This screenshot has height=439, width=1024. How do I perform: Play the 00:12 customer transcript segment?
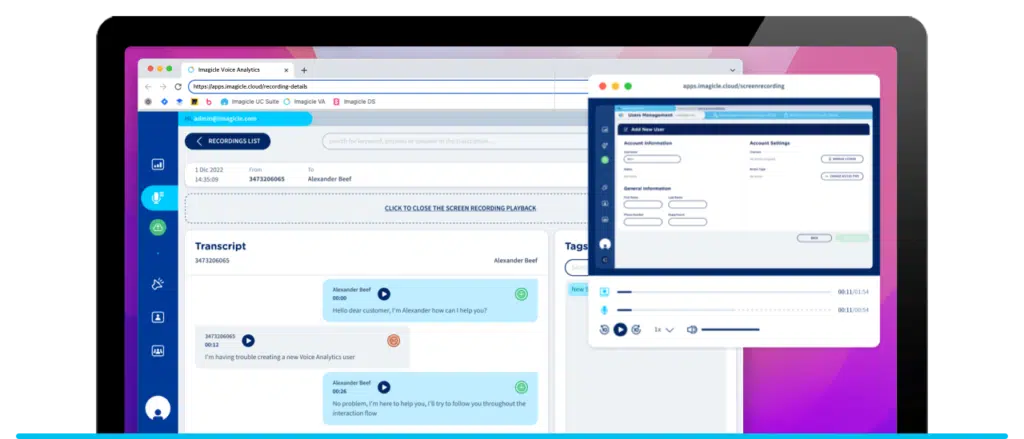click(248, 341)
